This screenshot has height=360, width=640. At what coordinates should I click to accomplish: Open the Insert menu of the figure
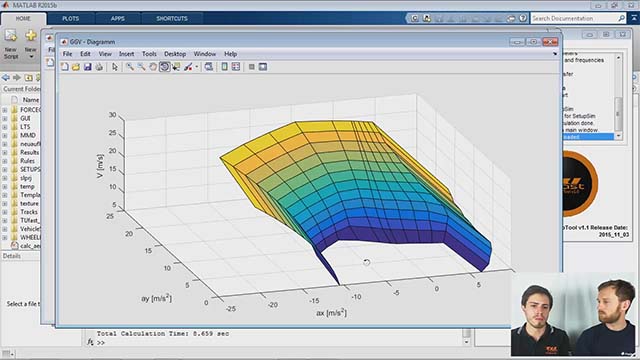click(127, 54)
